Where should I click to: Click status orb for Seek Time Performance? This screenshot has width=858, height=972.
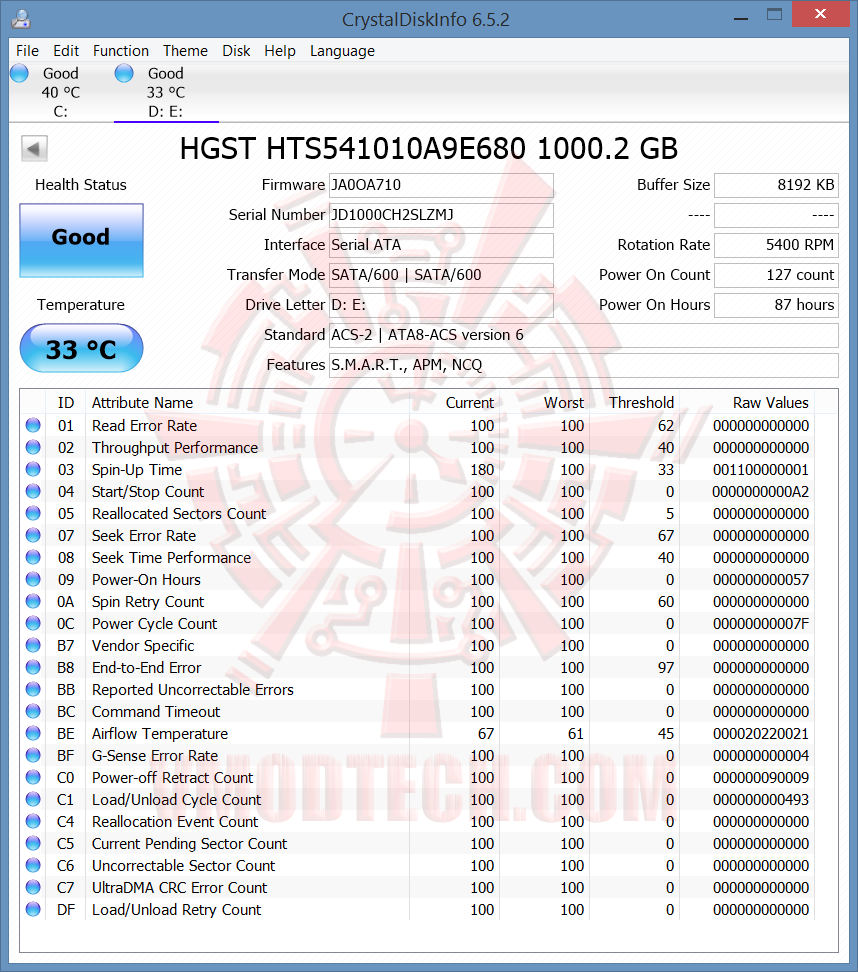(x=33, y=557)
